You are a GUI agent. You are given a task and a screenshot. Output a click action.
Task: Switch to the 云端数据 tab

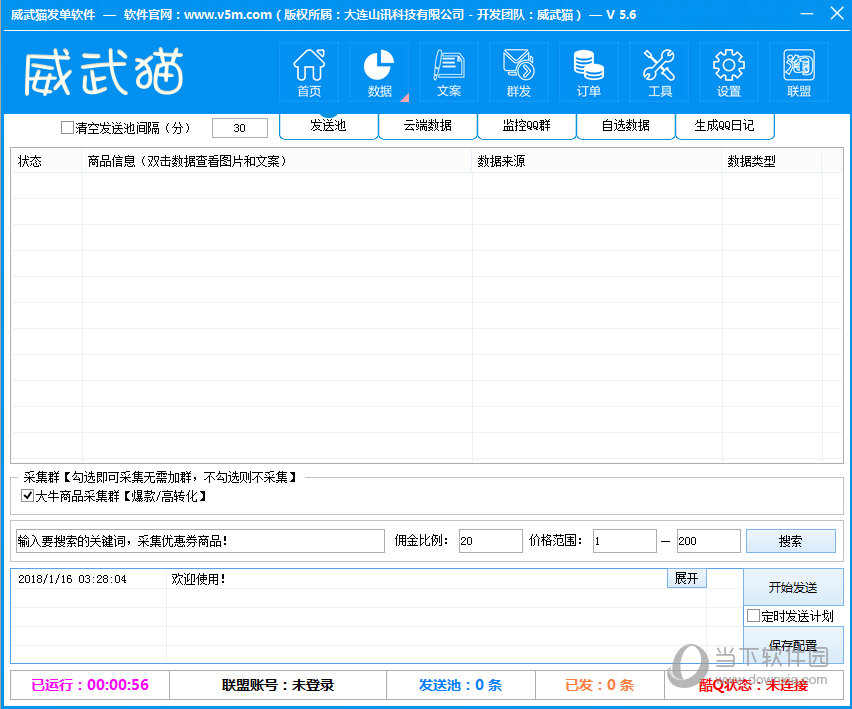[427, 126]
